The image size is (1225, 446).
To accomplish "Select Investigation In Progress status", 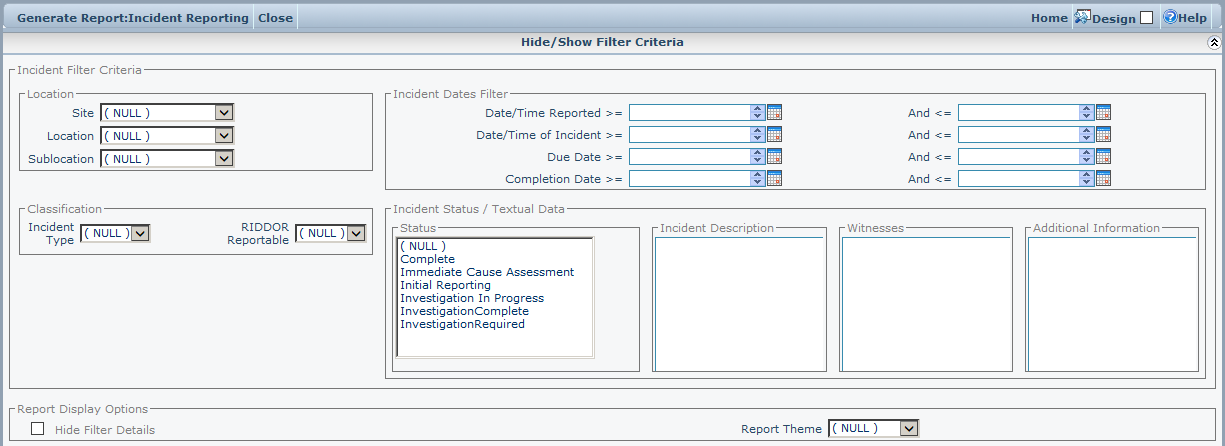I will click(472, 298).
